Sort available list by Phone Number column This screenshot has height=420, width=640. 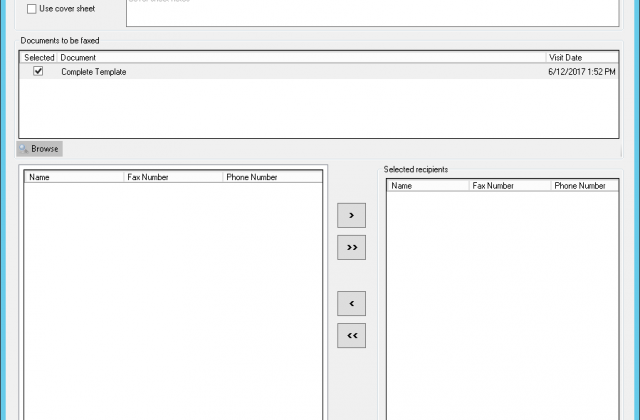pos(270,177)
